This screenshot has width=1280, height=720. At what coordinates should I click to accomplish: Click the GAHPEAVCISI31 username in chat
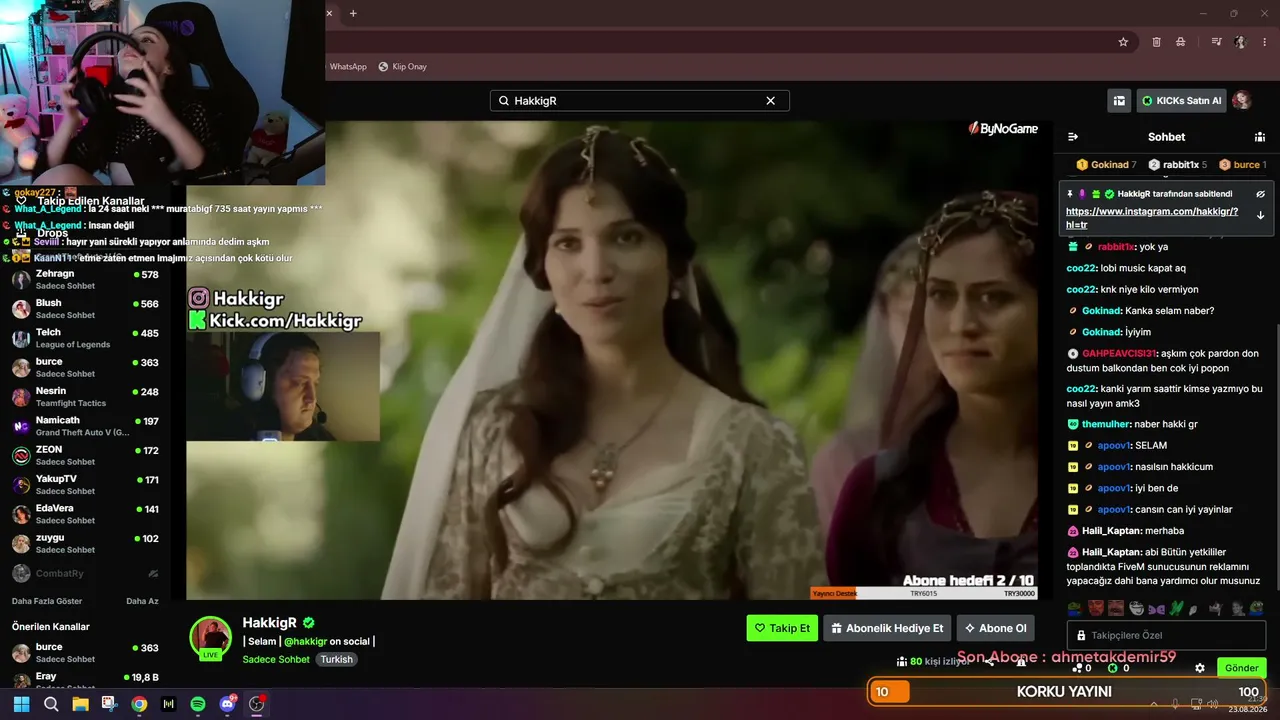[x=1119, y=354]
